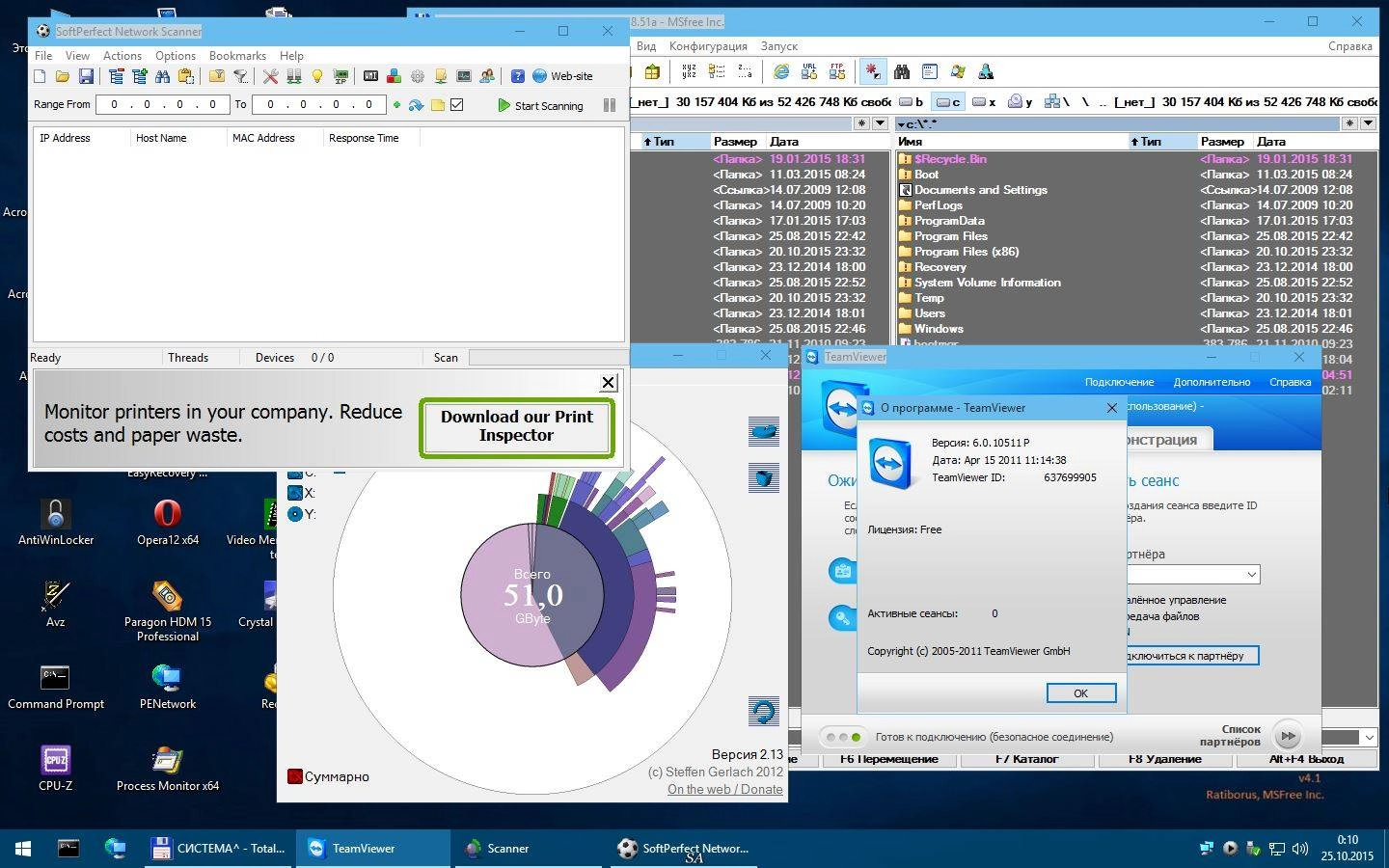1389x868 pixels.
Task: Select drive x in Total Commander drive bar
Action: (985, 101)
